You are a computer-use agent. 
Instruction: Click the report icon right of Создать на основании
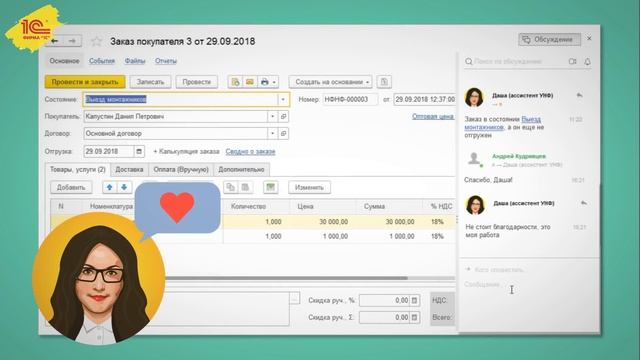pyautogui.click(x=384, y=82)
